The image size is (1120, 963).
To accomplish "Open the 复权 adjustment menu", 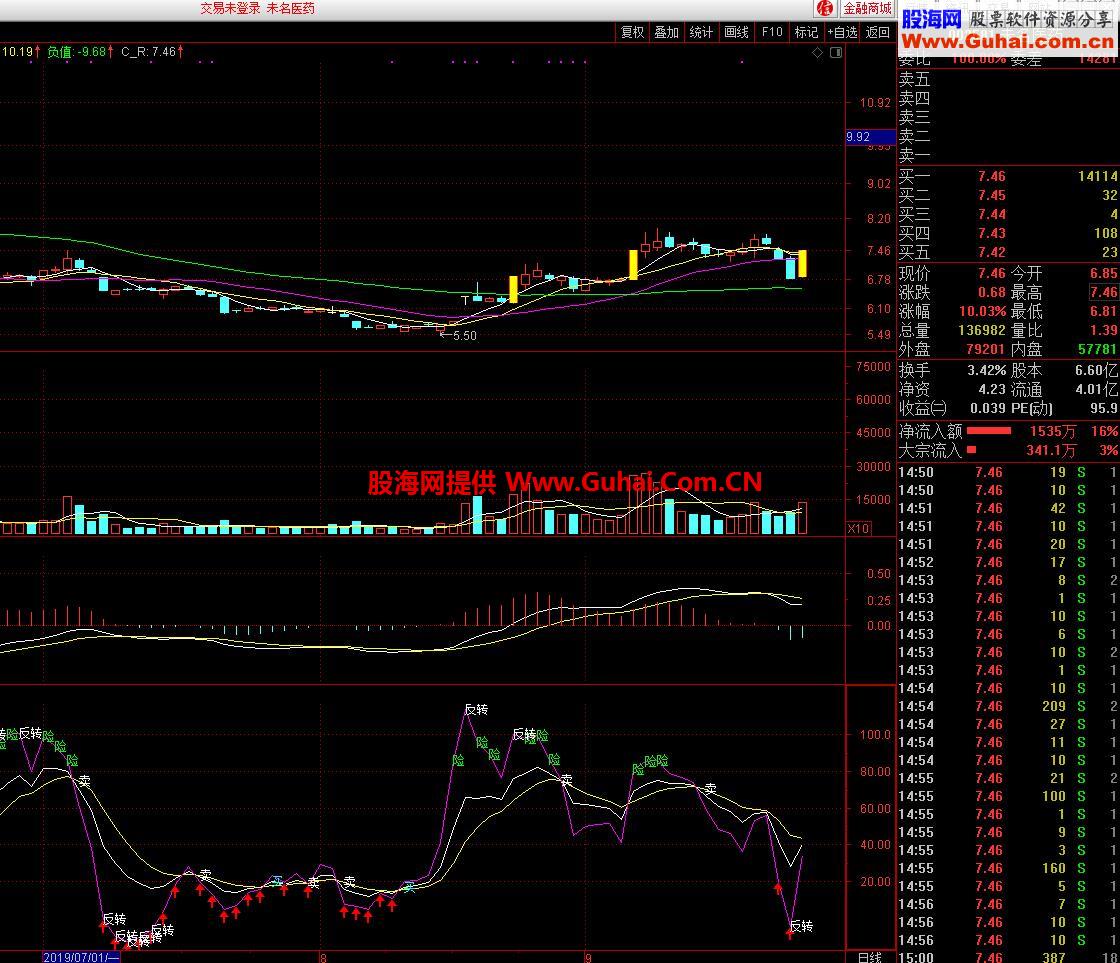I will coord(632,32).
